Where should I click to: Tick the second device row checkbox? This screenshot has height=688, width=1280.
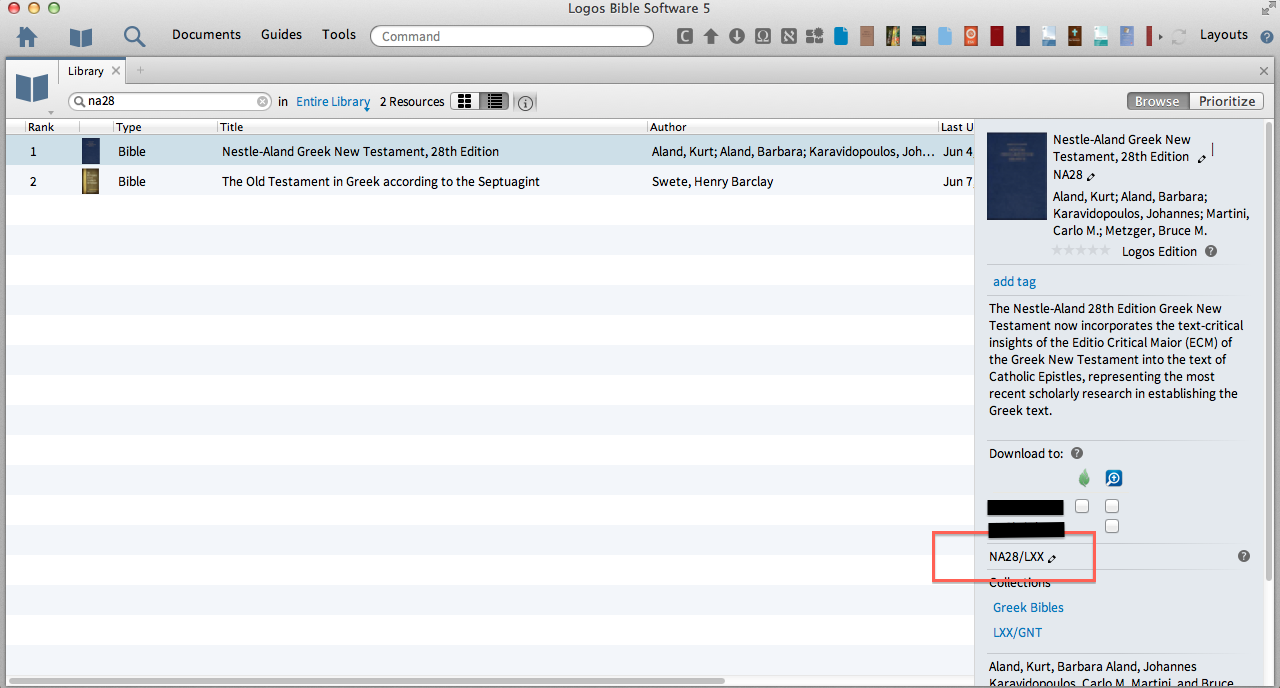click(1112, 526)
